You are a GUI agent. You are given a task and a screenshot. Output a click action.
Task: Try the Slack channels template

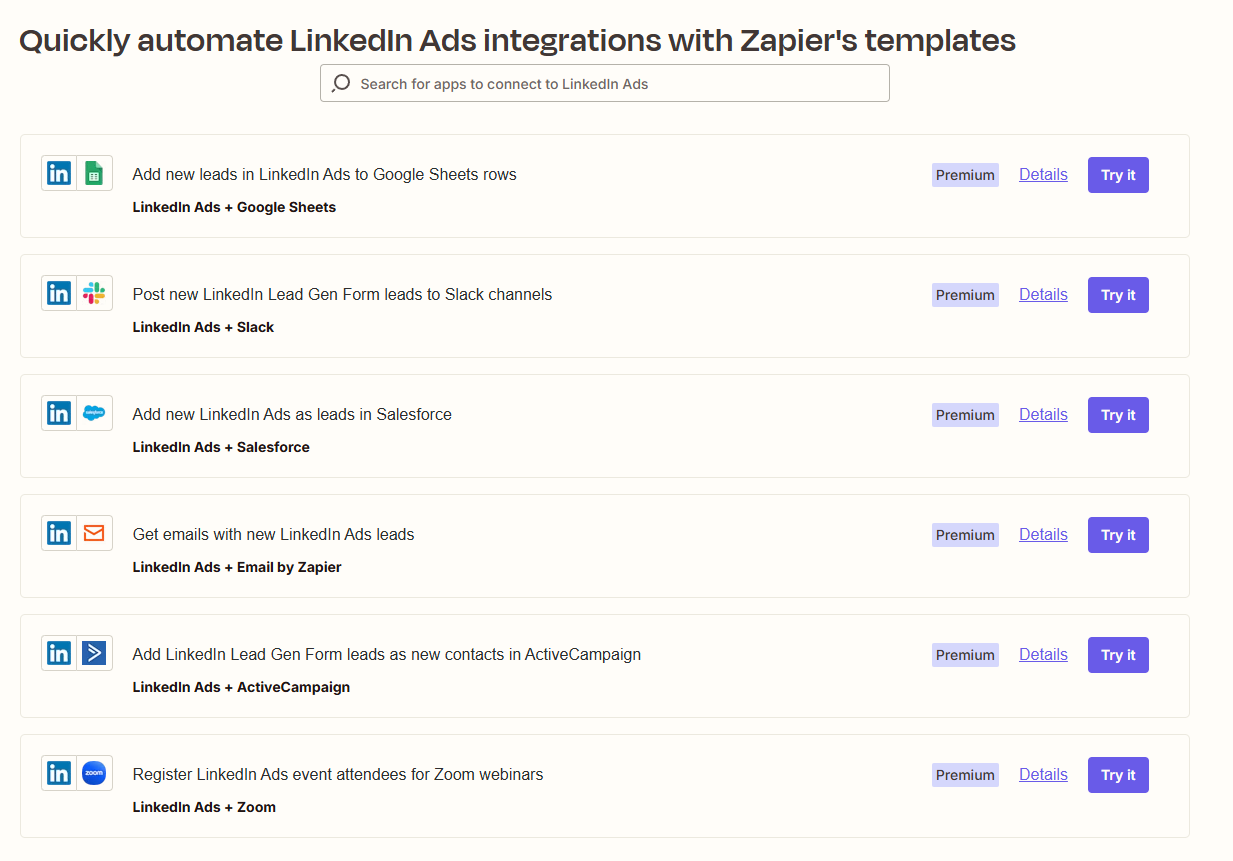(x=1118, y=295)
